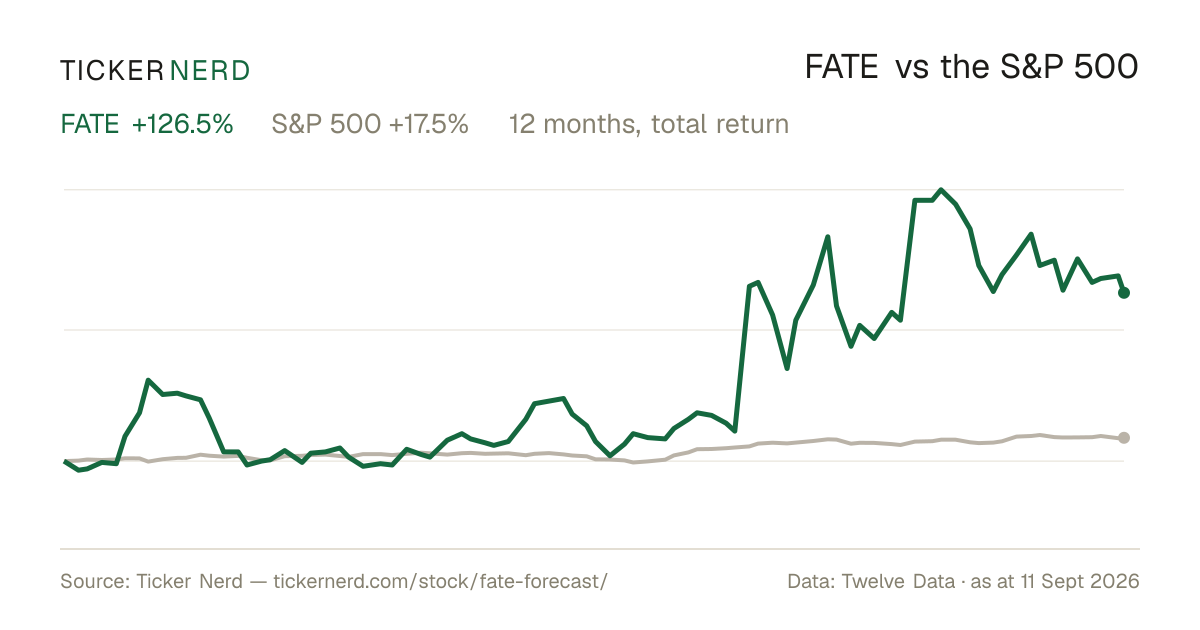This screenshot has width=1200, height=630.
Task: Click the word NERD in the logo
Action: pyautogui.click(x=210, y=70)
